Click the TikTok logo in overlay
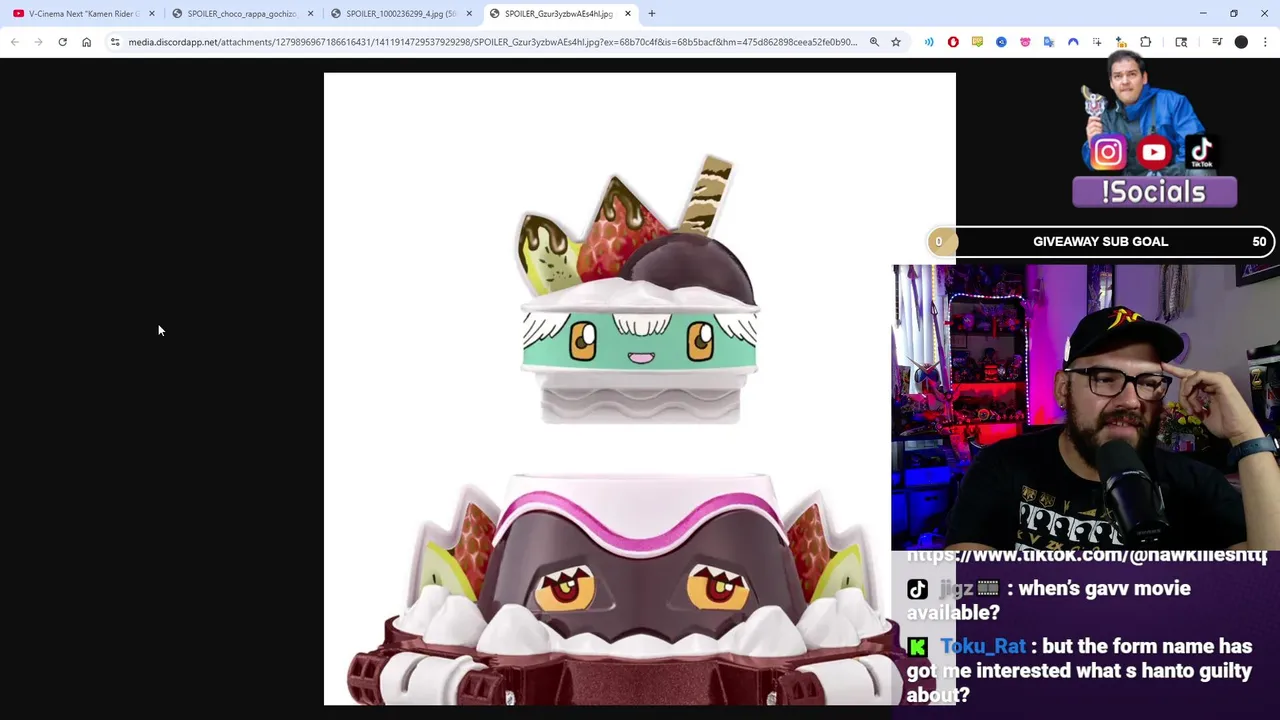The width and height of the screenshot is (1280, 720). click(1201, 152)
